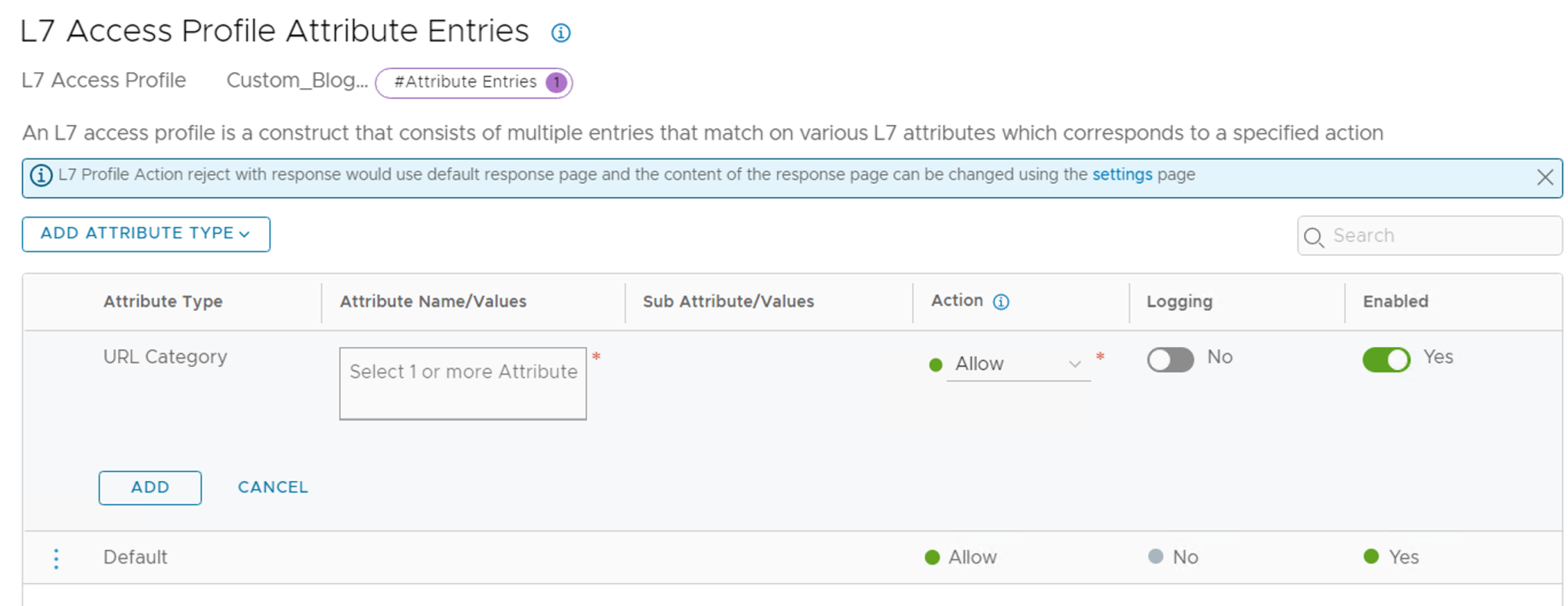Click the Custom_Blog... profile name
The height and width of the screenshot is (606, 1568).
click(297, 80)
